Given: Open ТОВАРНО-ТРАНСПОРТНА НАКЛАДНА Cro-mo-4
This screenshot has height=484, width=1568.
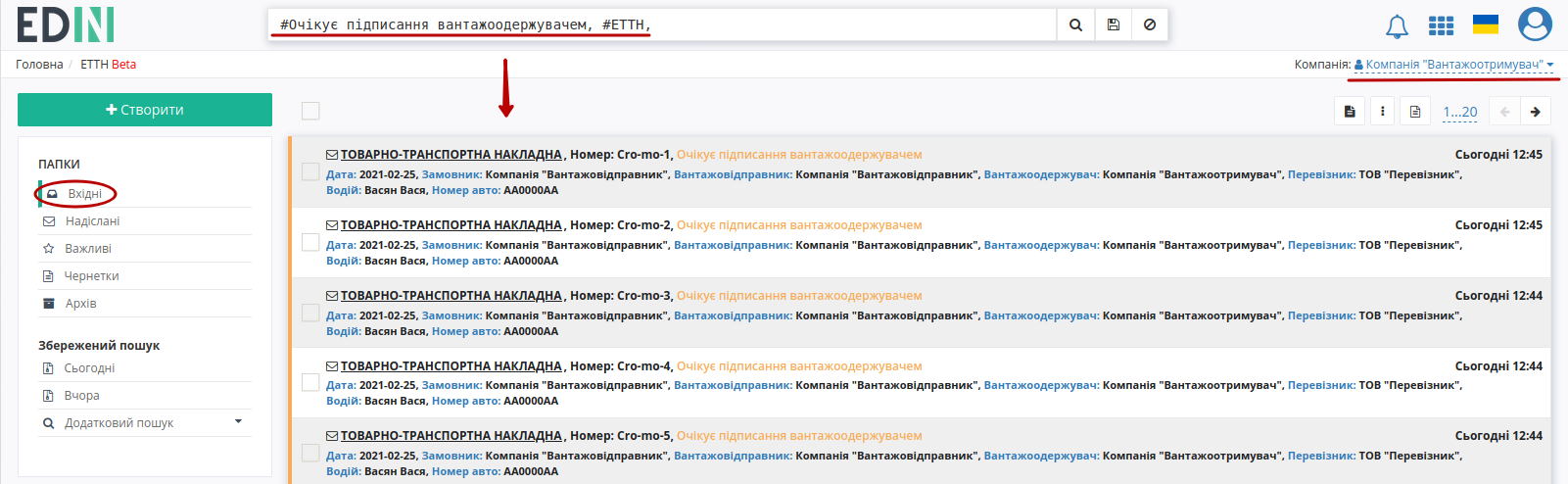Looking at the screenshot, I should pos(451,366).
